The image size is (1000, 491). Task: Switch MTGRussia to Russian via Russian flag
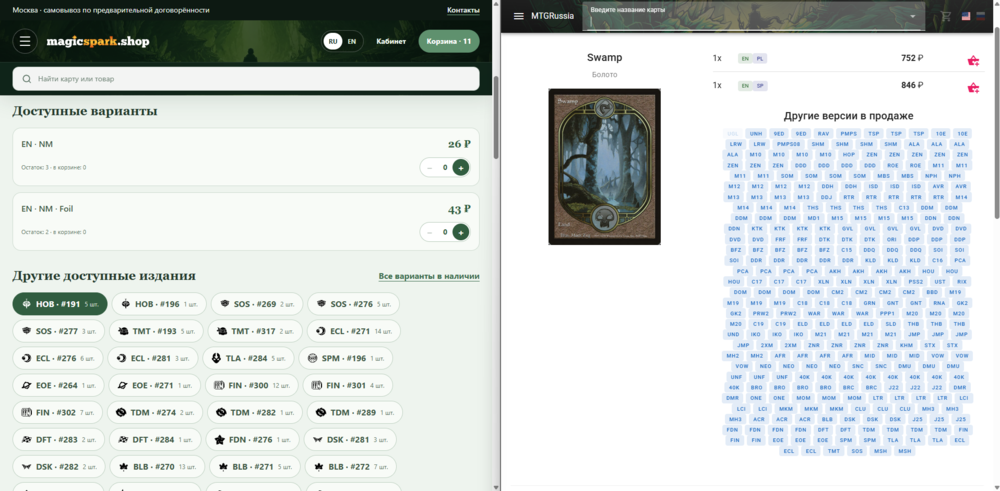click(983, 16)
